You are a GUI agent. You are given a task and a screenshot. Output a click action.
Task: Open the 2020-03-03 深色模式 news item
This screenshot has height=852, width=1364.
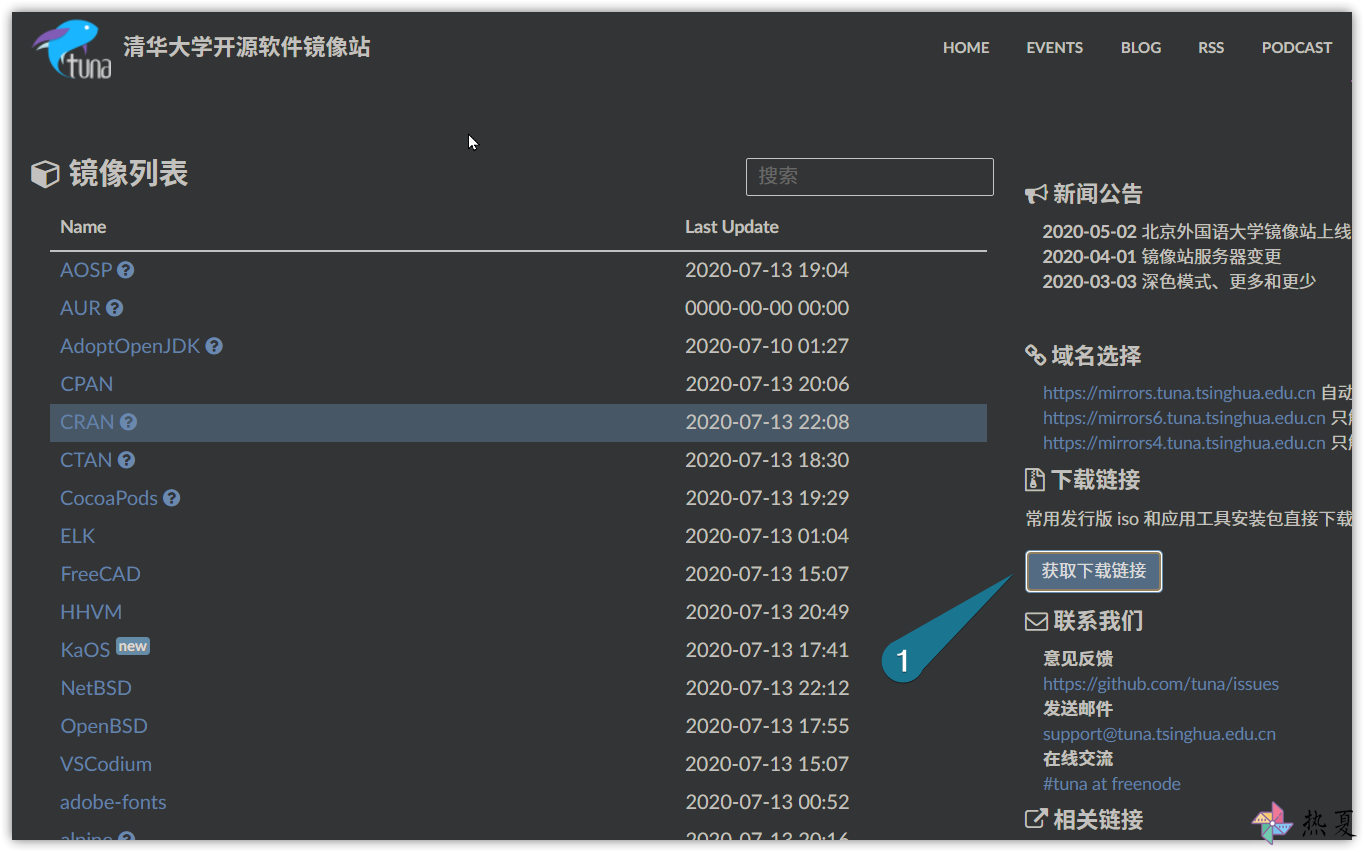[x=1179, y=282]
